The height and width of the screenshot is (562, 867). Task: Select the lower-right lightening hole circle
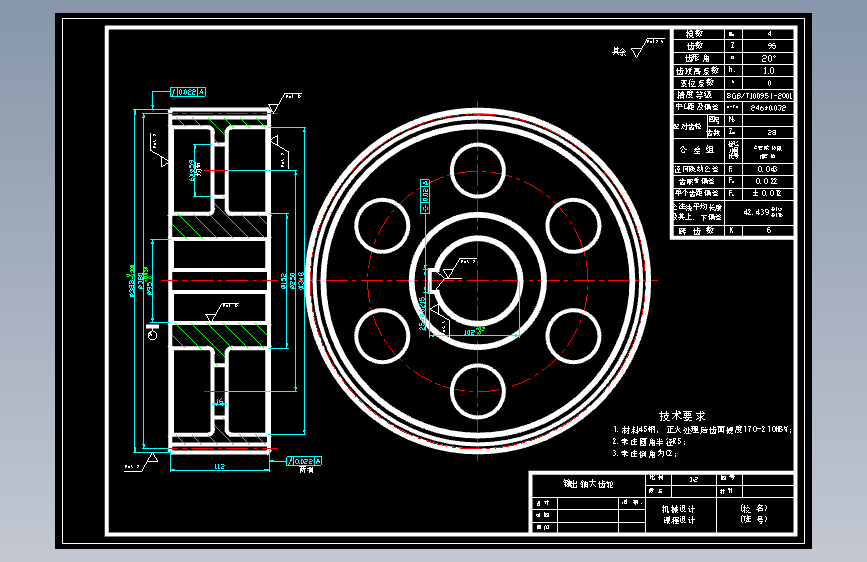[x=573, y=336]
